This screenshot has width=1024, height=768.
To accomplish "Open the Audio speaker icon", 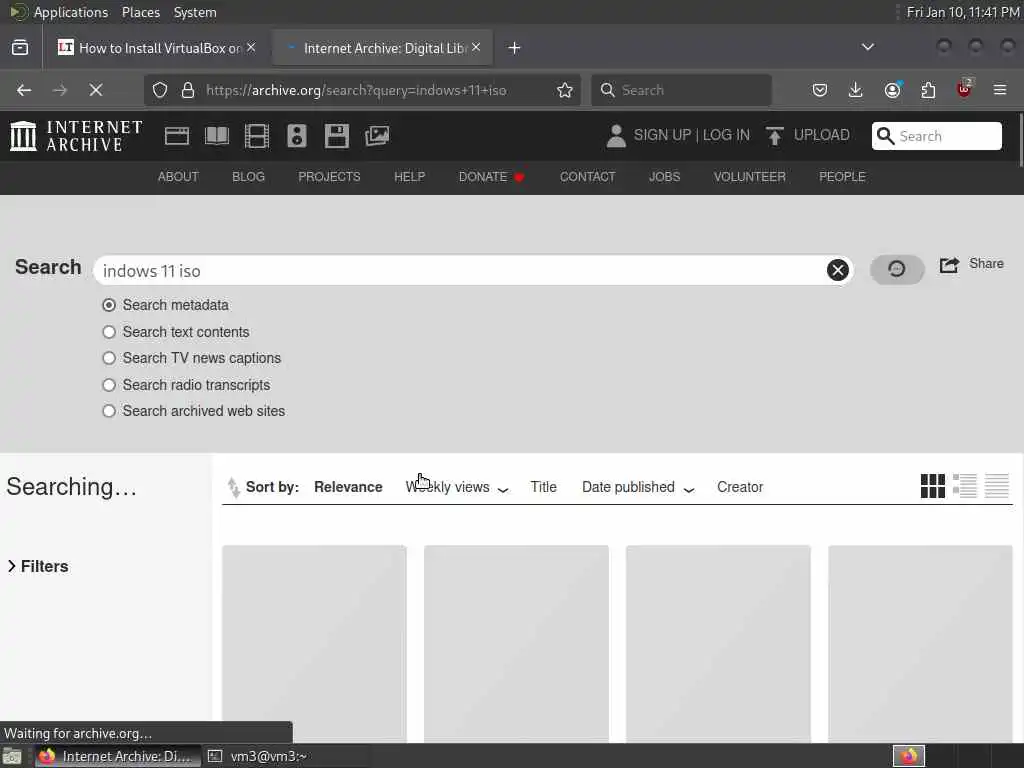I will point(296,136).
